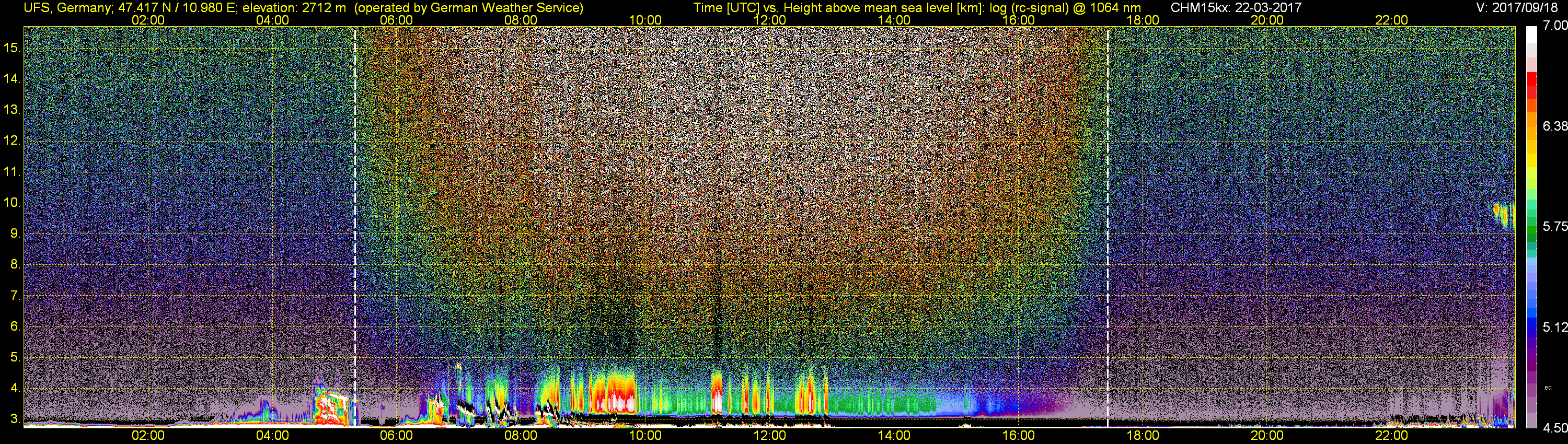This screenshot has width=1568, height=444.
Task: Select the 7. km height axis label
Action: point(16,296)
